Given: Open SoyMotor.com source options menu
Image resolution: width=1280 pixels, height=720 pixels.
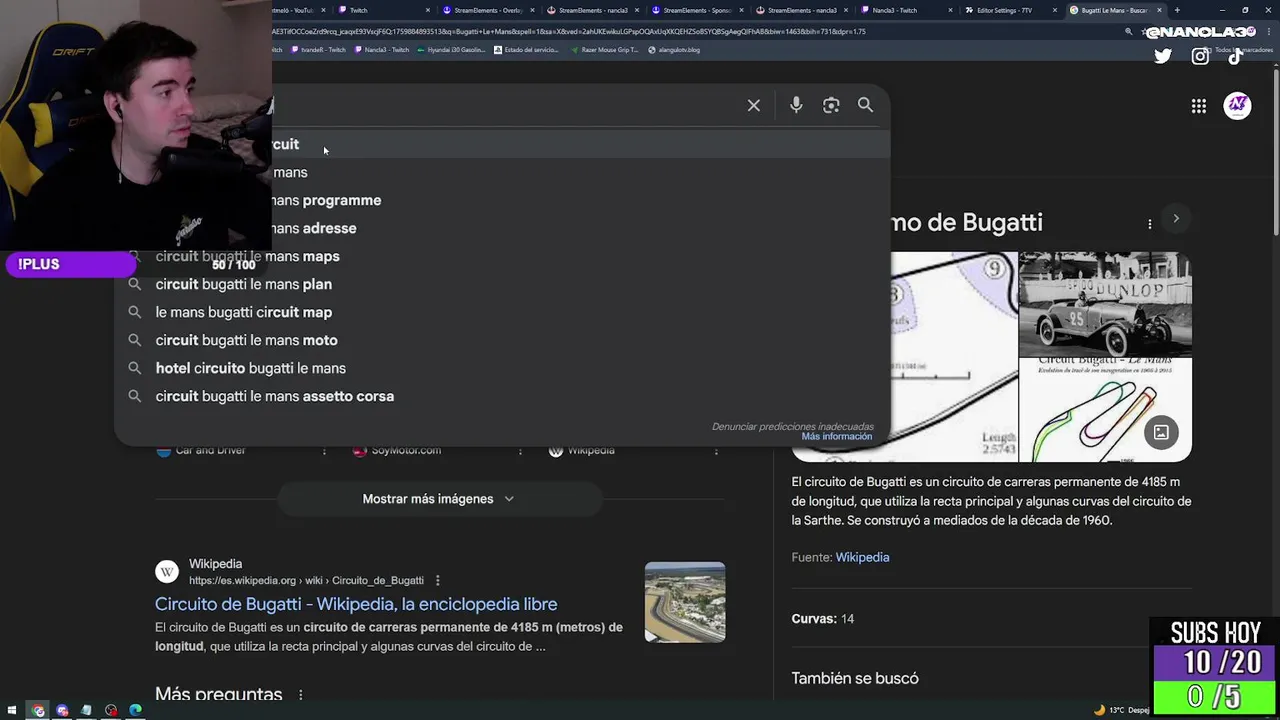Looking at the screenshot, I should coord(519,451).
